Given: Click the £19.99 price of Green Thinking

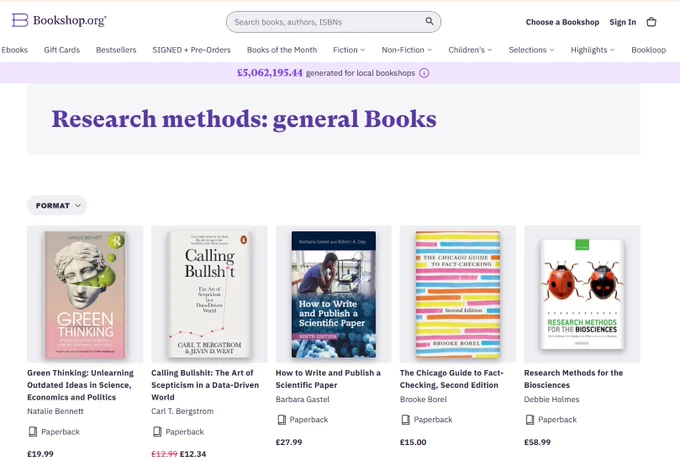Looking at the screenshot, I should pos(40,454).
